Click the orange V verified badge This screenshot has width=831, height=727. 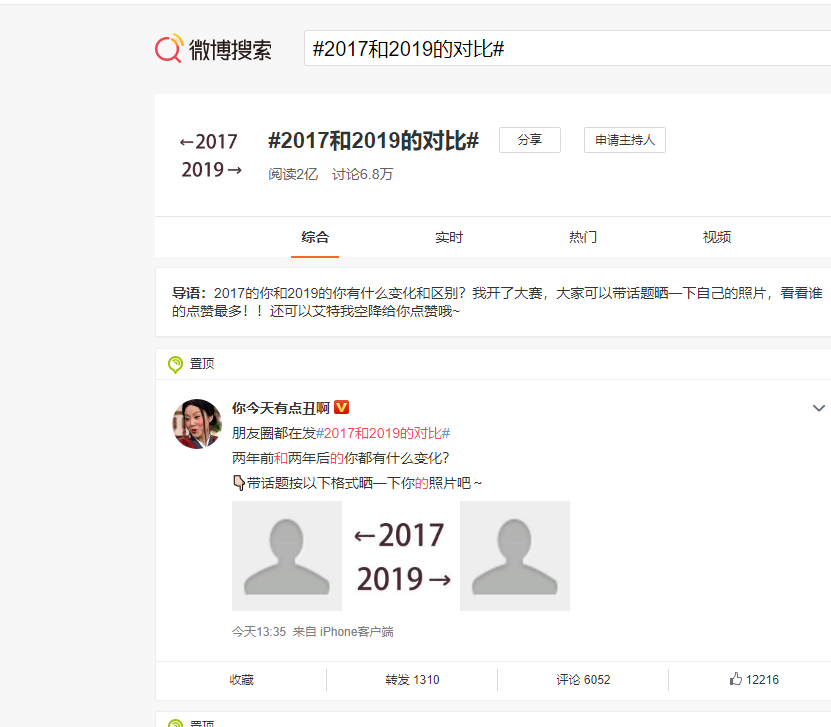[x=341, y=407]
